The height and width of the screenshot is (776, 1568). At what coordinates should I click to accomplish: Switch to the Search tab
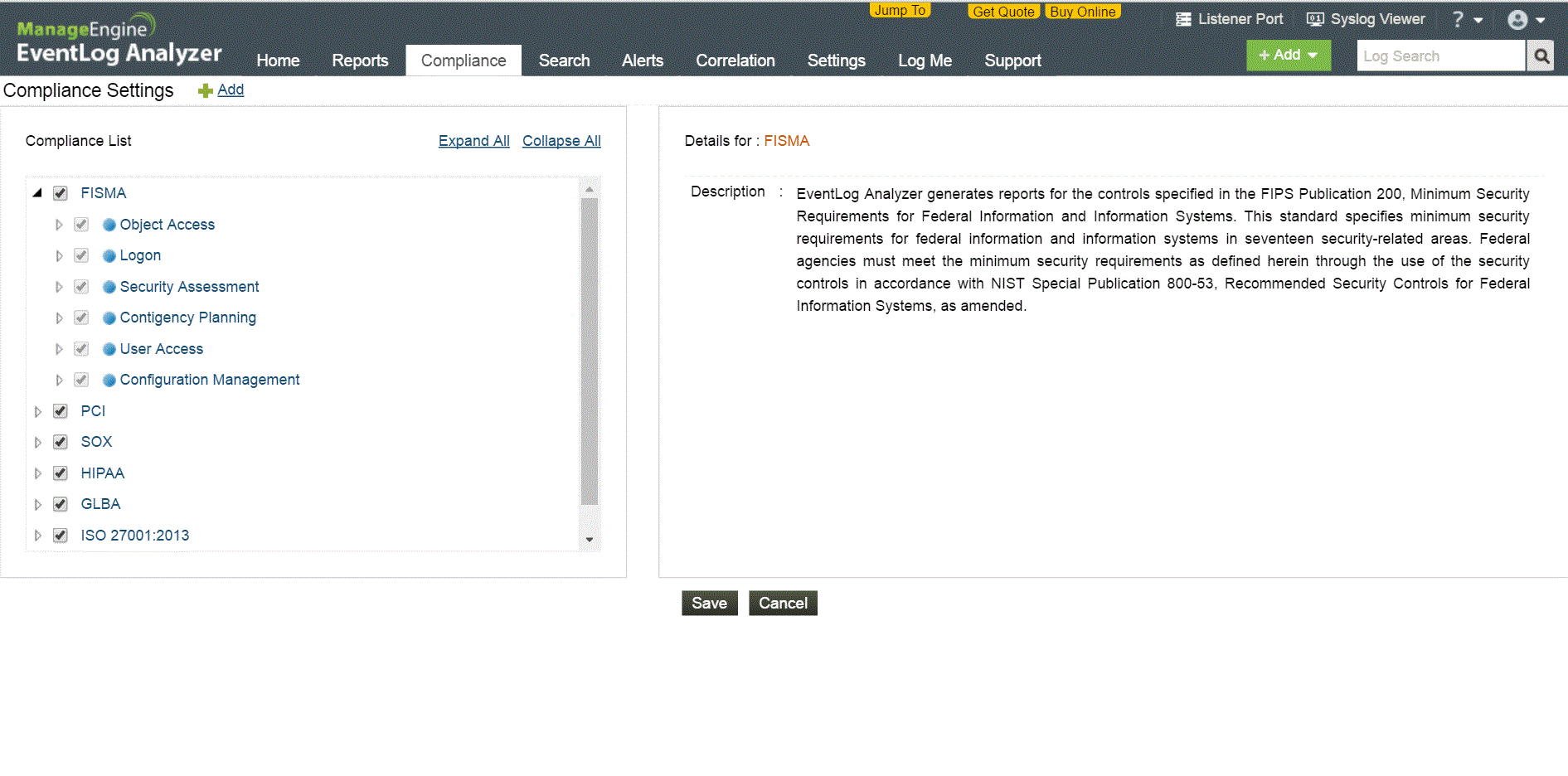[x=565, y=61]
